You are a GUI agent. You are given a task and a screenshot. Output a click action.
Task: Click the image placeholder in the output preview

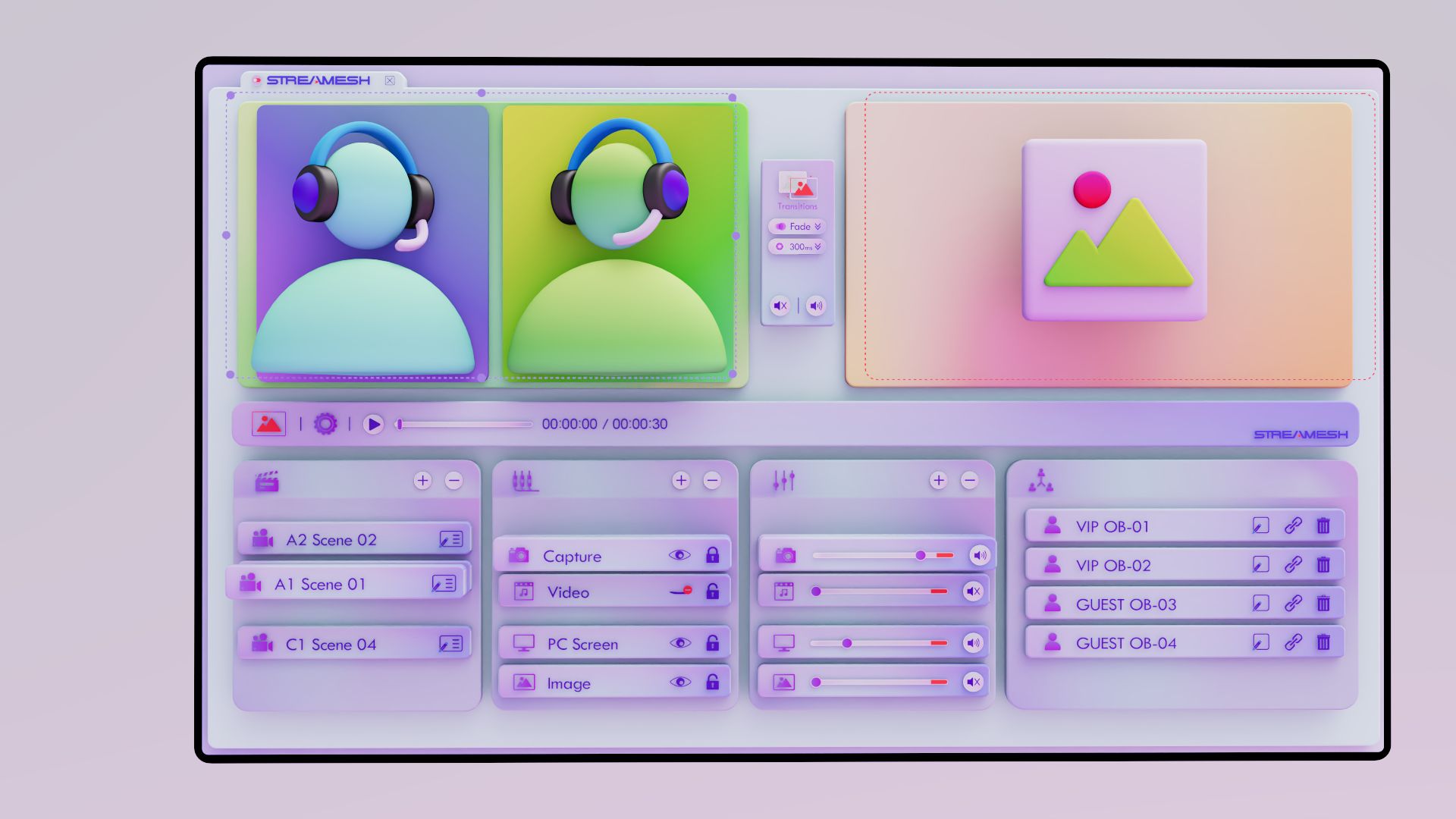[x=1114, y=231]
